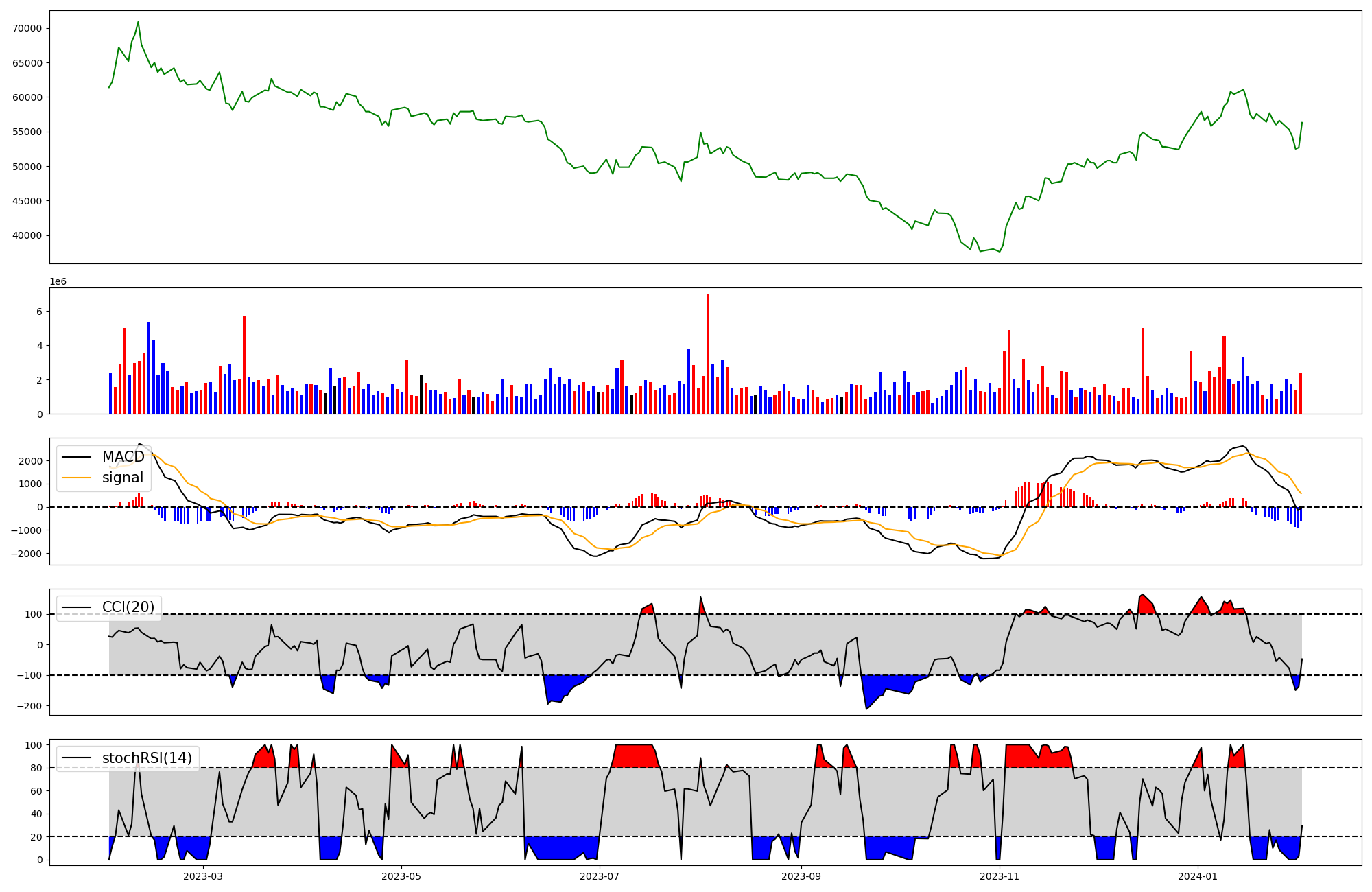Viewport: 1372px width, 892px height.
Task: Click the tallest red volume bar
Action: coord(708,353)
